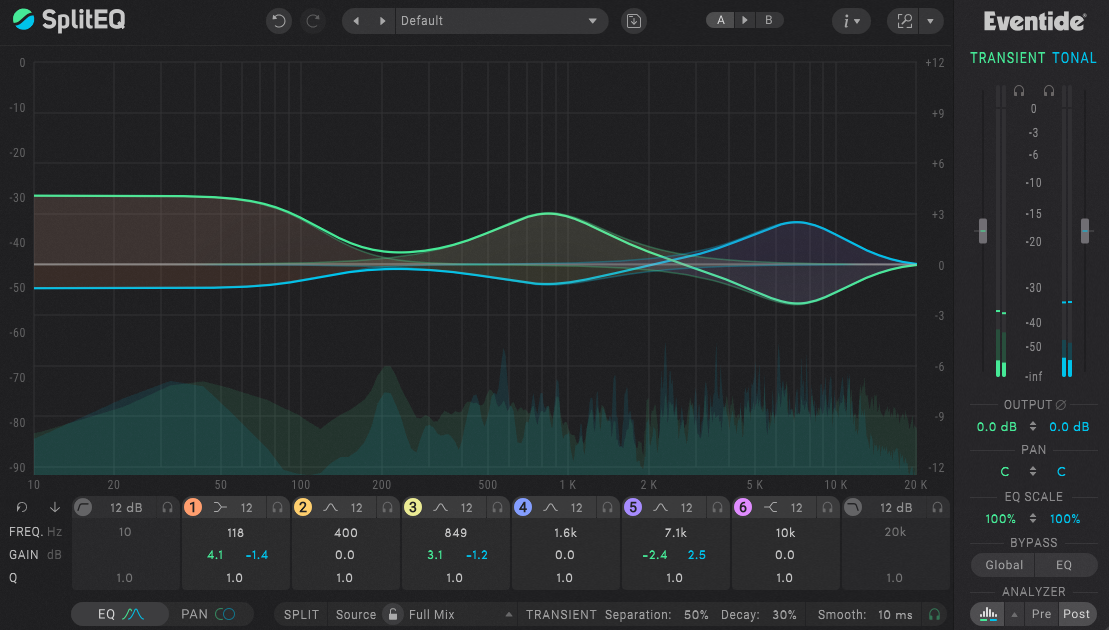This screenshot has width=1109, height=630.
Task: Set analyzer to Post
Action: (1076, 614)
